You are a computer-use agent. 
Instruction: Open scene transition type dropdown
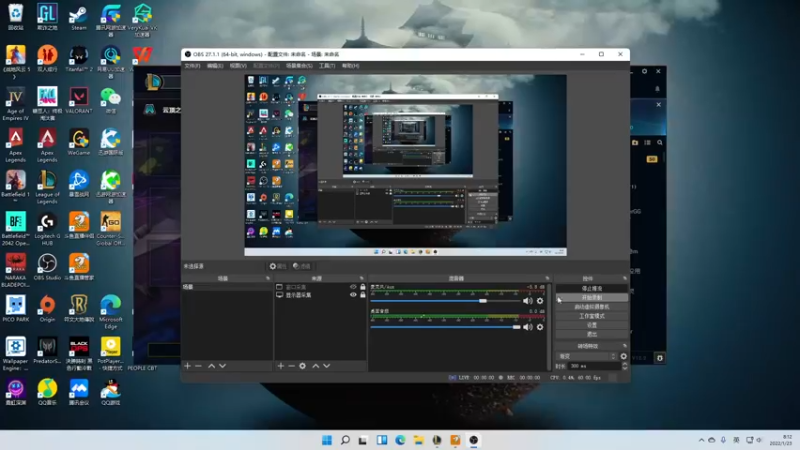coord(587,356)
